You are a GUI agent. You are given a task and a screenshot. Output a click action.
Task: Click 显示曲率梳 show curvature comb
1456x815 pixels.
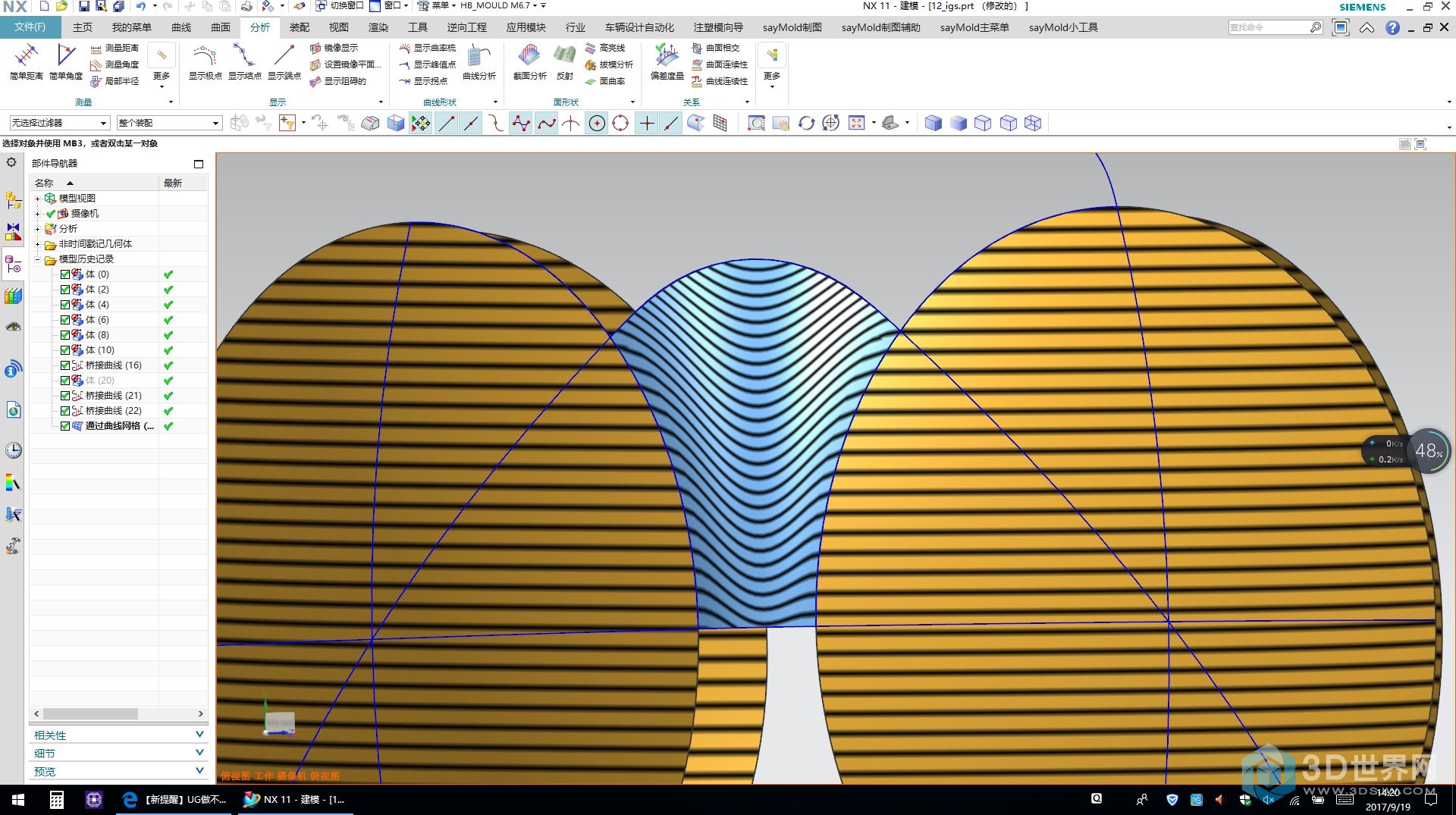428,48
